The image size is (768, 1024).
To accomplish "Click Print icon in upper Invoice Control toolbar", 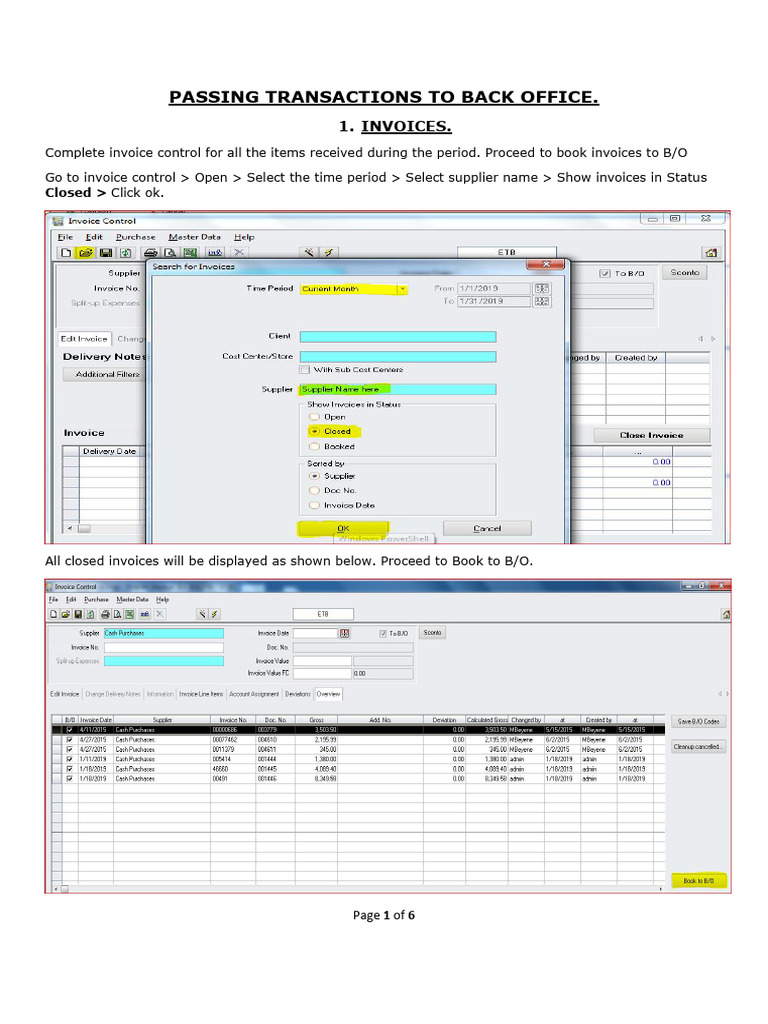I will tap(150, 253).
